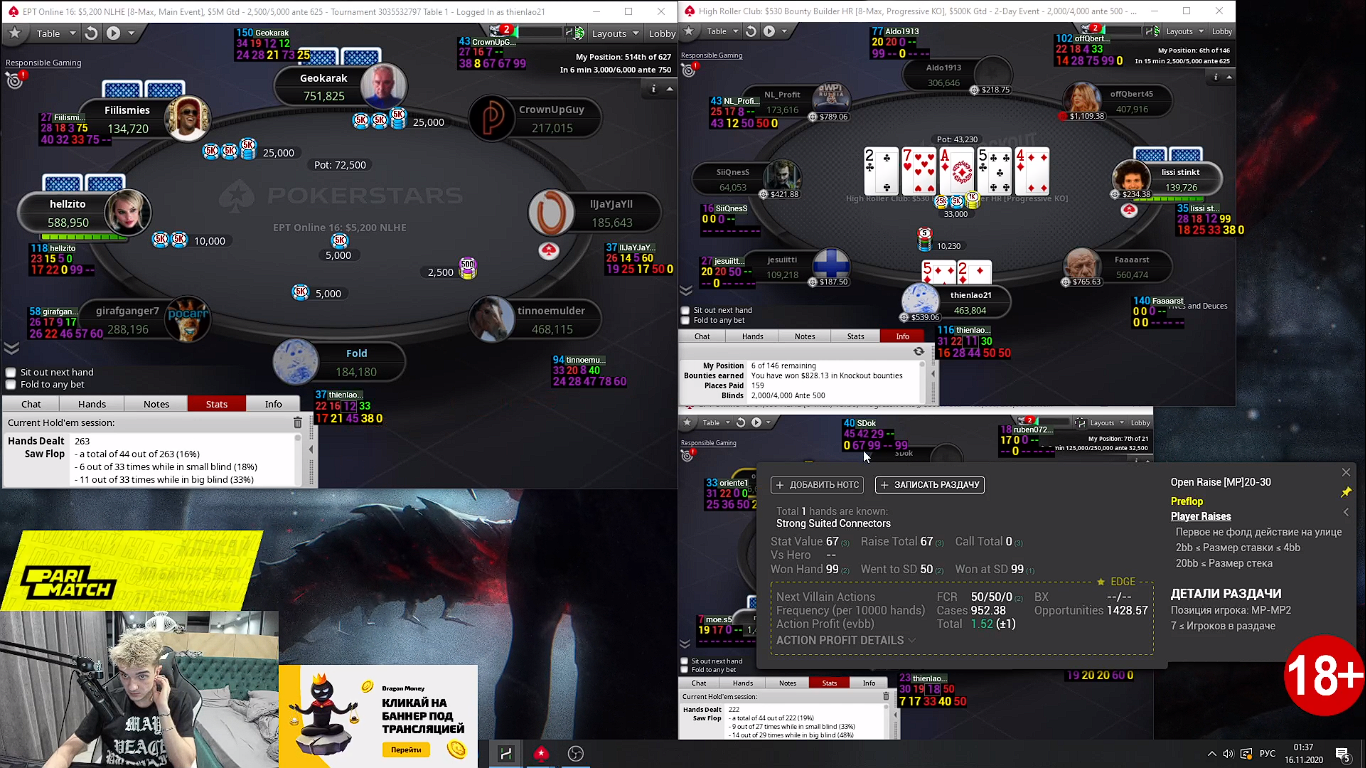The width and height of the screenshot is (1366, 768).
Task: Clear session stats with trash icon in EPT panel
Action: tap(297, 423)
